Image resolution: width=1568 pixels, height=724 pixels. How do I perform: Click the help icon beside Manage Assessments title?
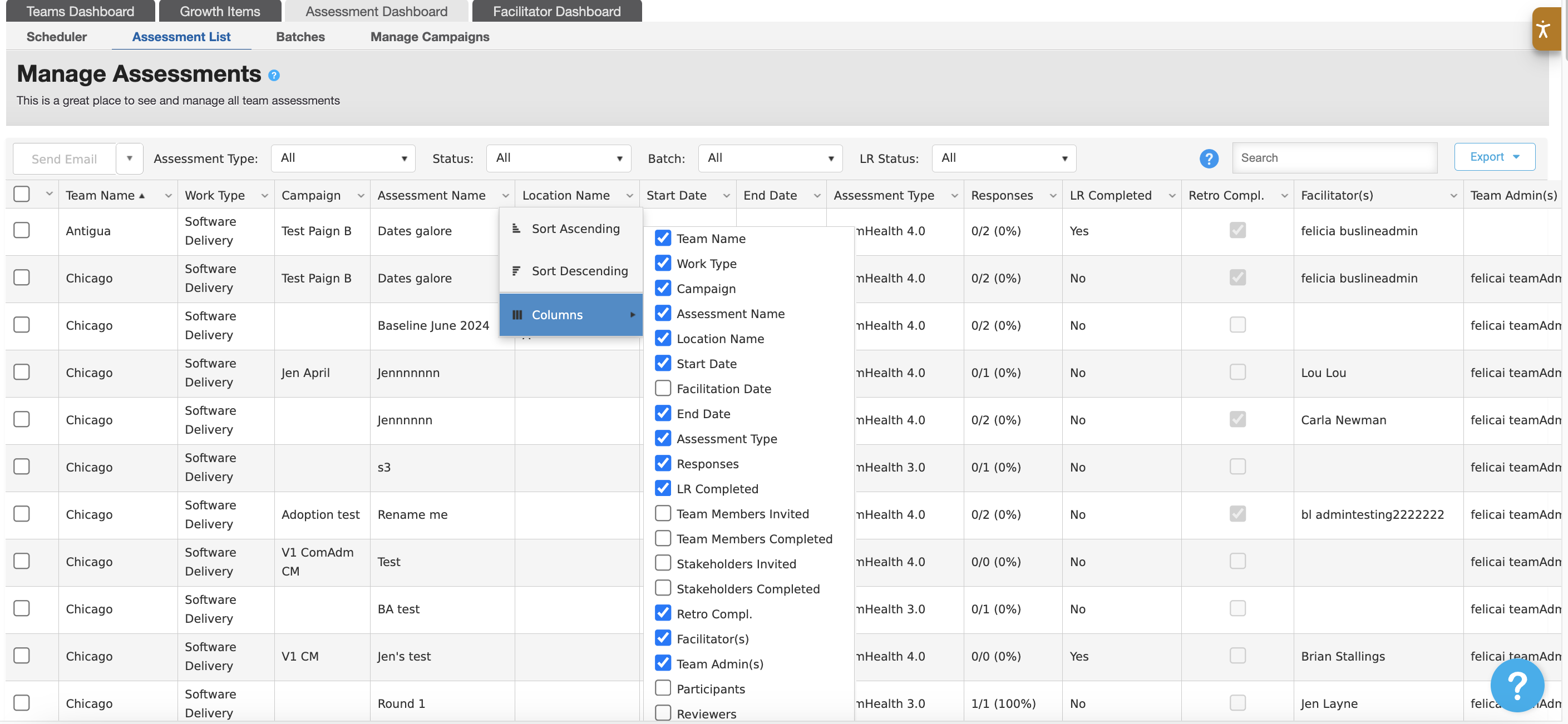click(274, 76)
